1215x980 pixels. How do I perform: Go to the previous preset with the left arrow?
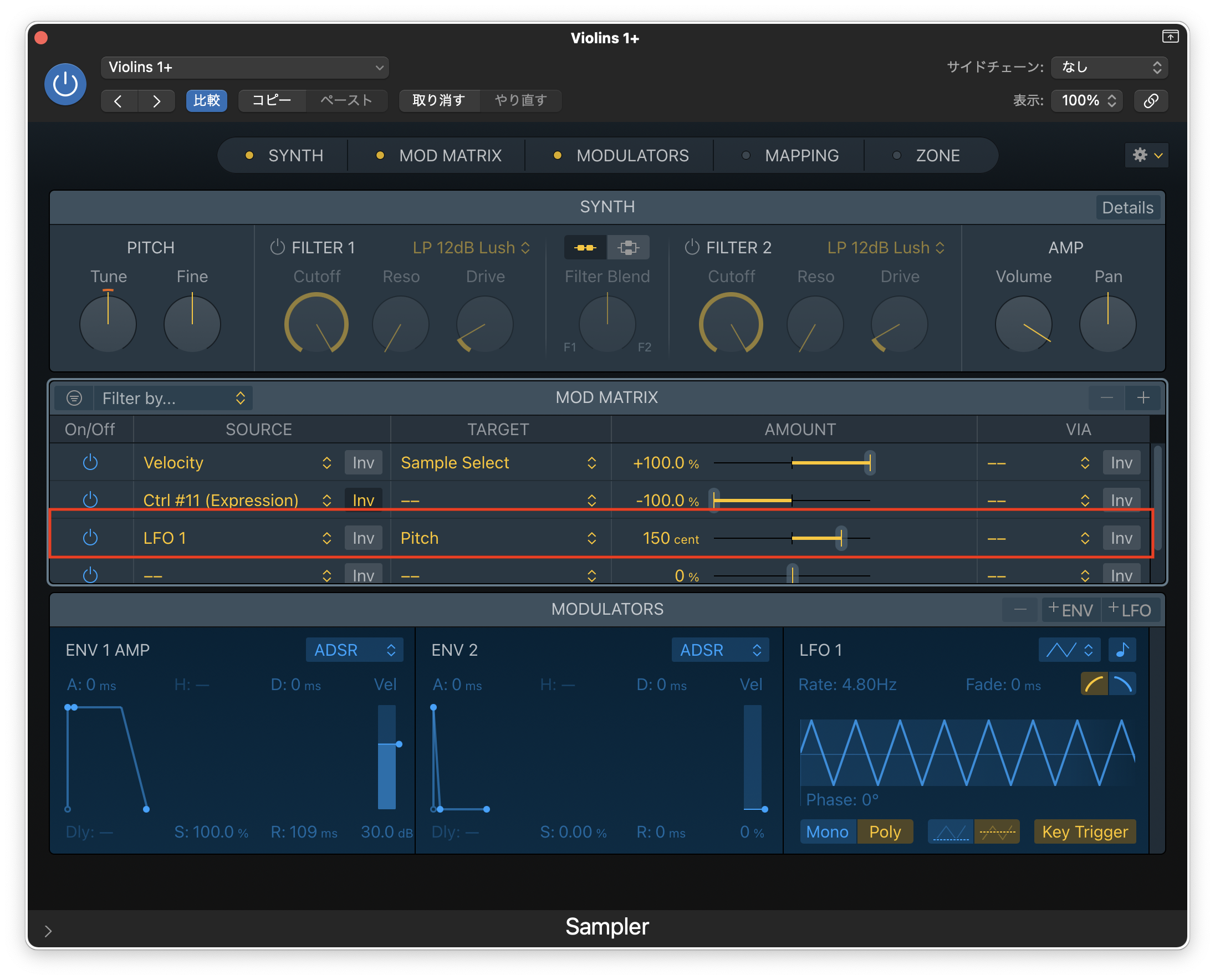(x=118, y=101)
